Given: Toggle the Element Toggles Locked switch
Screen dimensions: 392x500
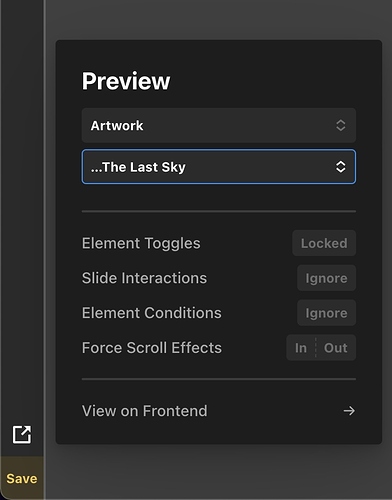Looking at the screenshot, I should [x=324, y=243].
